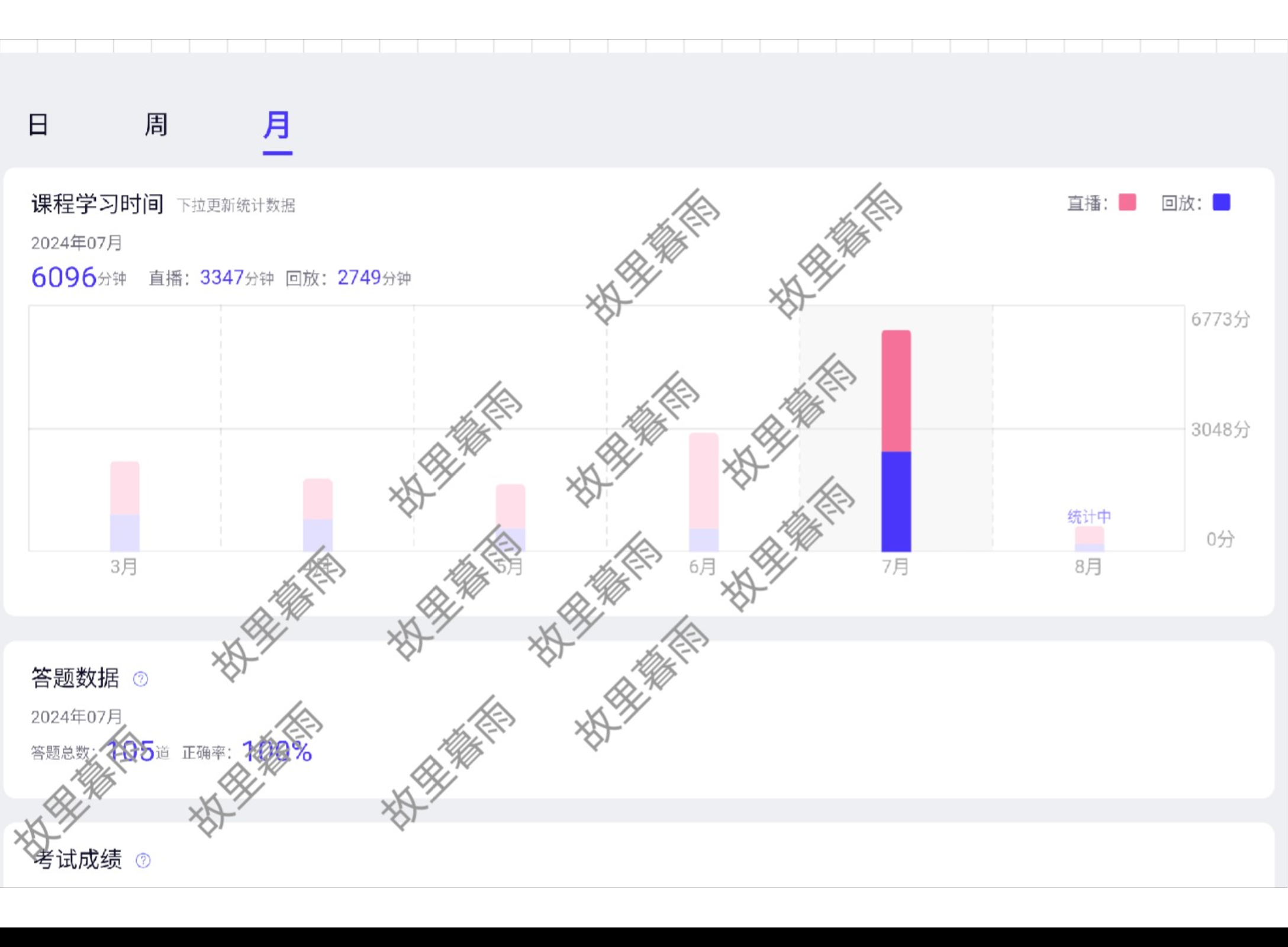Image resolution: width=1288 pixels, height=947 pixels.
Task: Click the 课程学习时间 heading
Action: point(98,204)
